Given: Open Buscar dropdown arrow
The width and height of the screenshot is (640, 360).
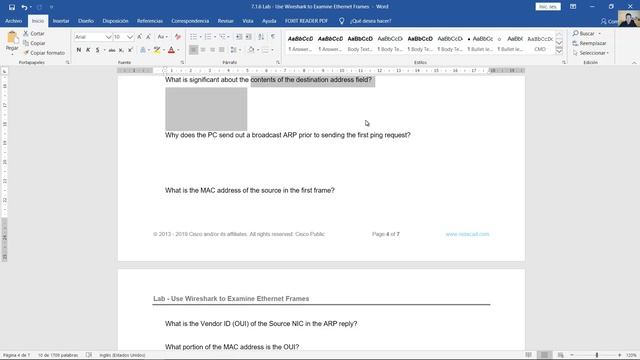Looking at the screenshot, I should (600, 33).
